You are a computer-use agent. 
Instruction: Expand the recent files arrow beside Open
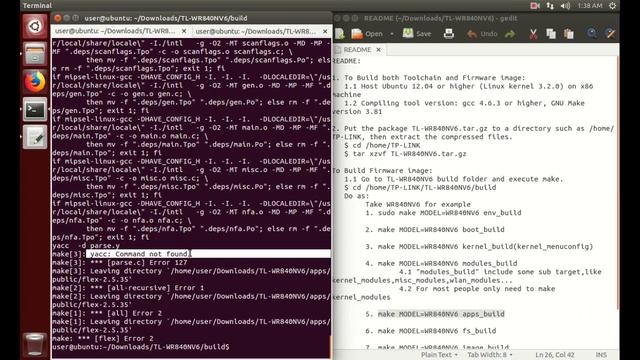(392, 34)
